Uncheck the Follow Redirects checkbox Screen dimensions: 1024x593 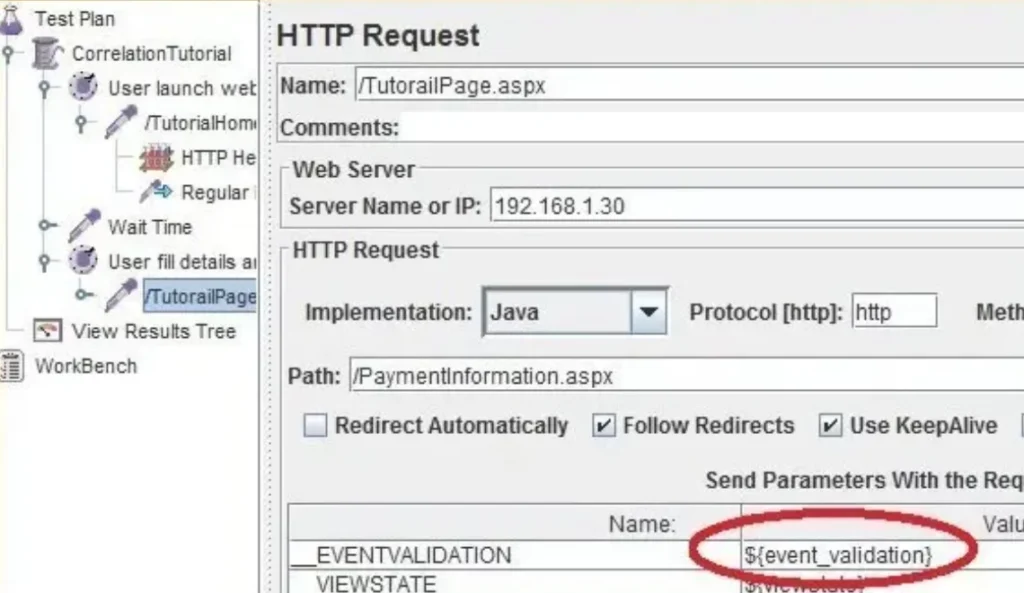tap(604, 426)
